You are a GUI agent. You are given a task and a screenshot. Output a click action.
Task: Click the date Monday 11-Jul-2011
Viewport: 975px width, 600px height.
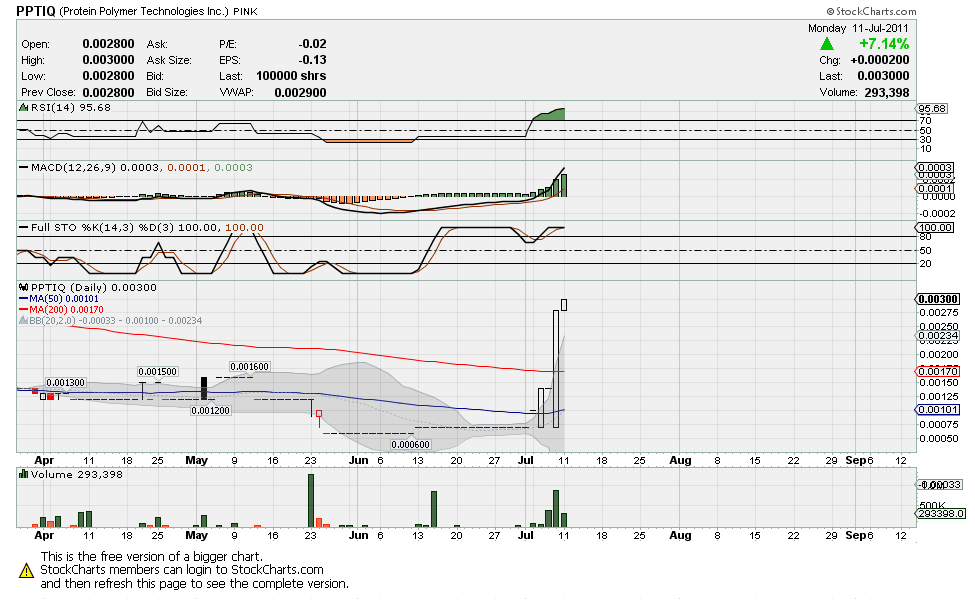pyautogui.click(x=858, y=28)
